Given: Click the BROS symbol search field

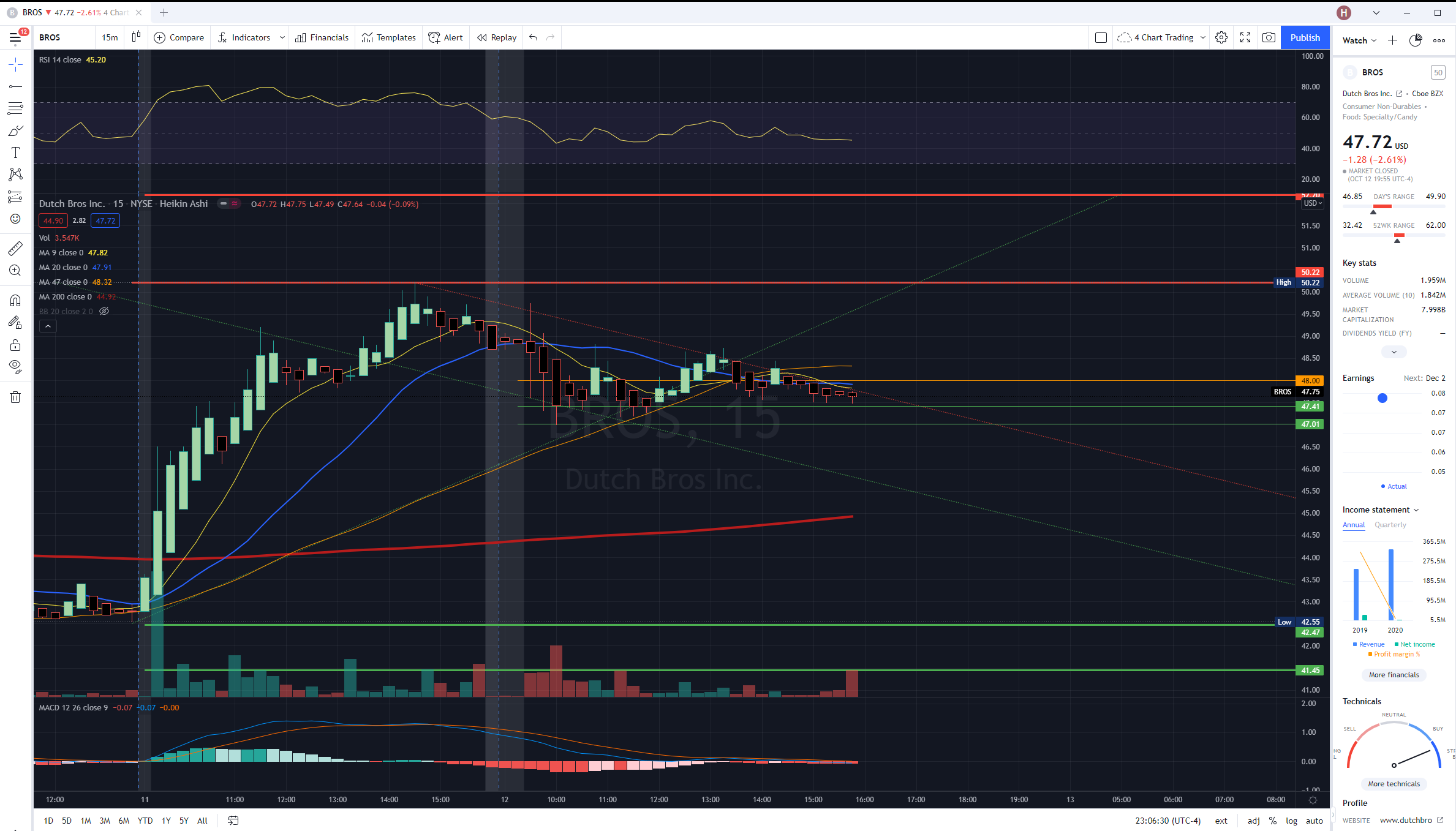Looking at the screenshot, I should coord(64,37).
